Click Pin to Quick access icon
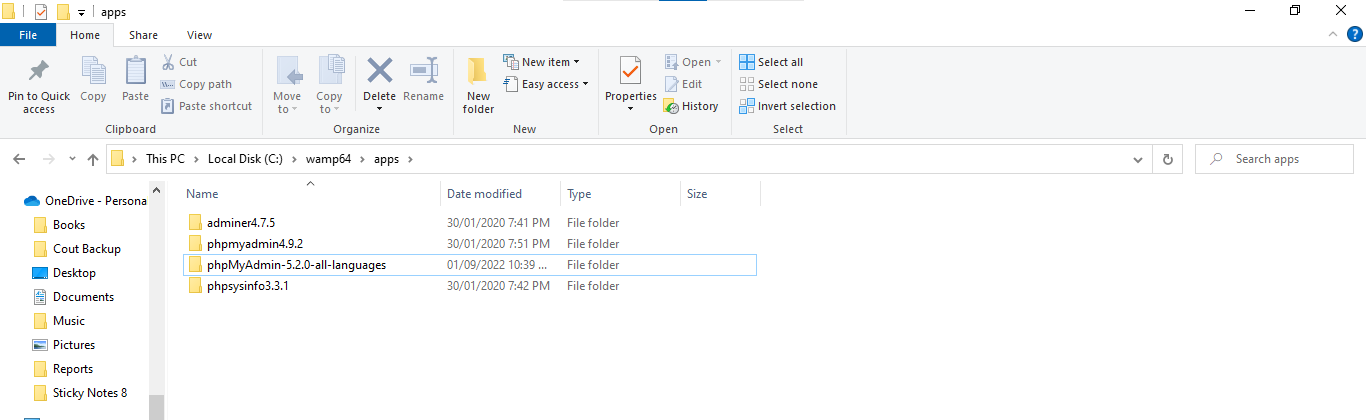Viewport: 1366px width, 420px height. (39, 72)
